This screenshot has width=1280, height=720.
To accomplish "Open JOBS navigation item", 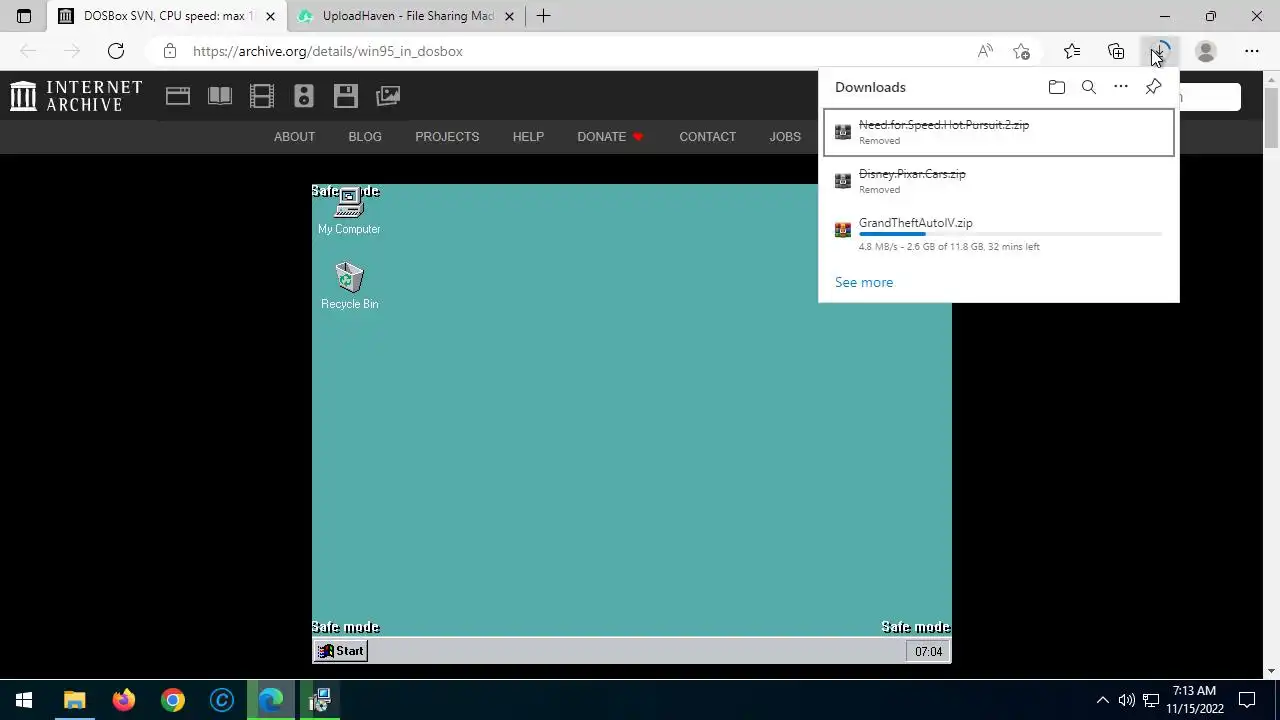I will (x=785, y=137).
